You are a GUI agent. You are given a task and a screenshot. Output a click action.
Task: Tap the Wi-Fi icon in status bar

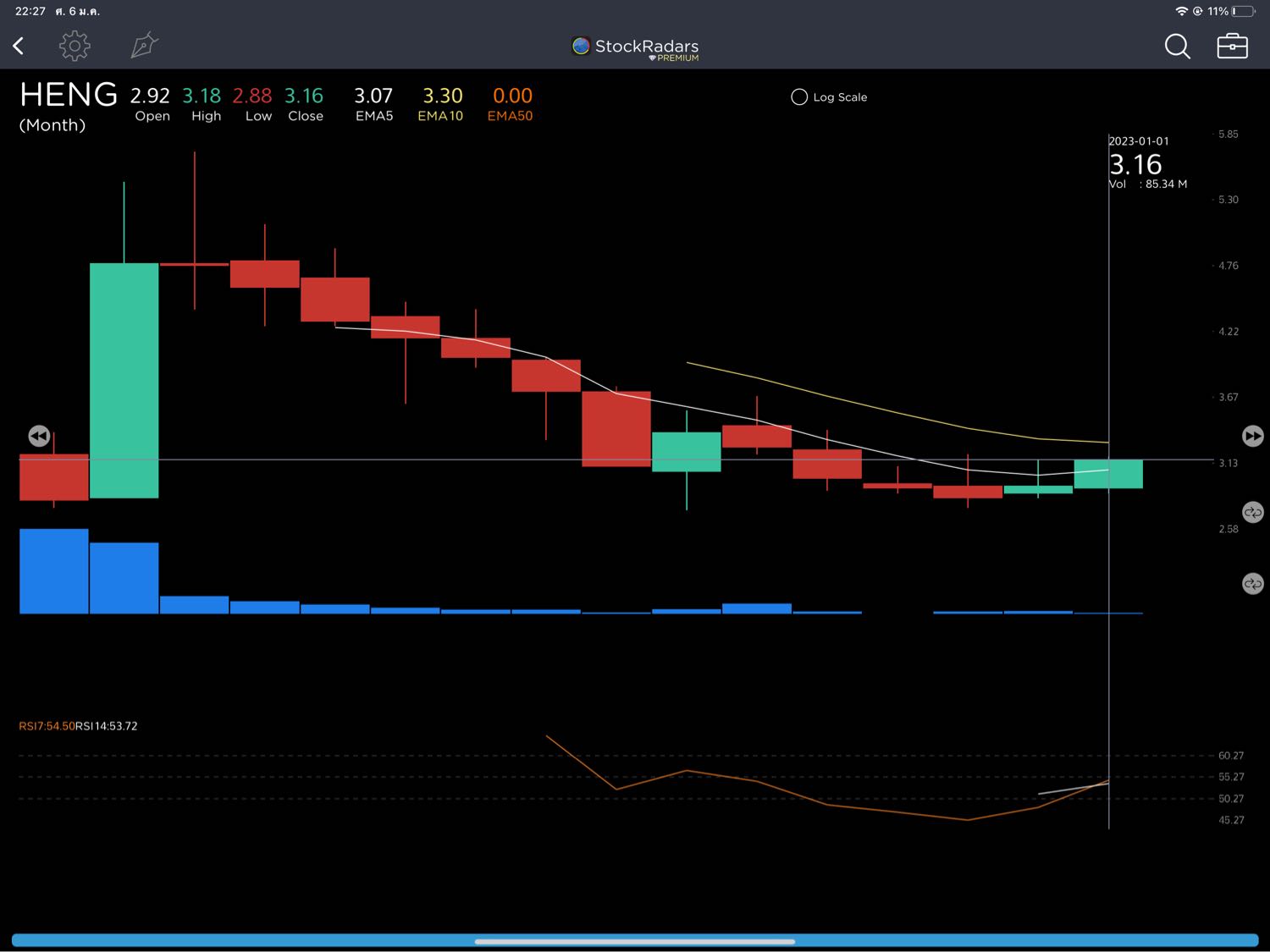1181,11
